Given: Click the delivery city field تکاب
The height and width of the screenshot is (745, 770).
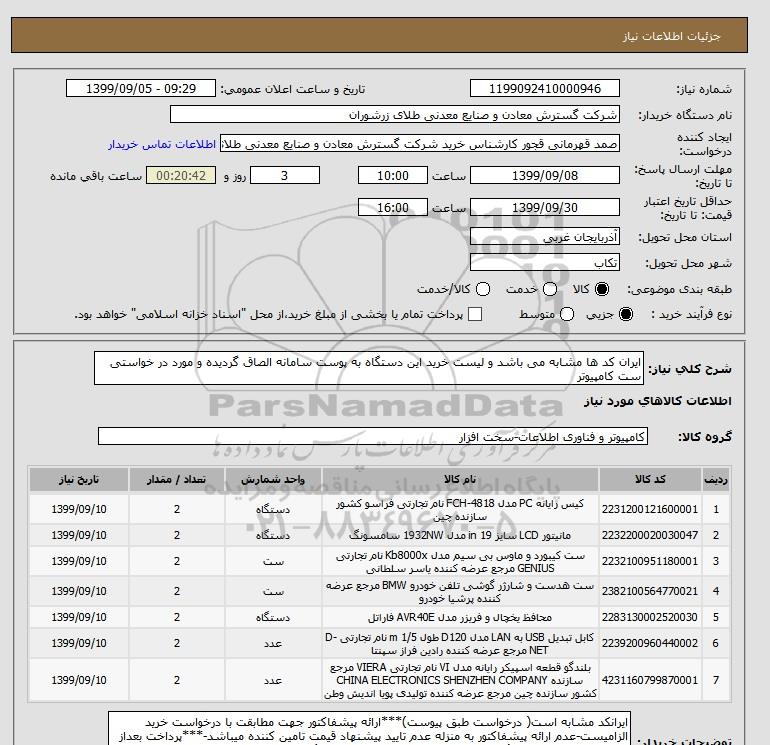Looking at the screenshot, I should [x=545, y=263].
